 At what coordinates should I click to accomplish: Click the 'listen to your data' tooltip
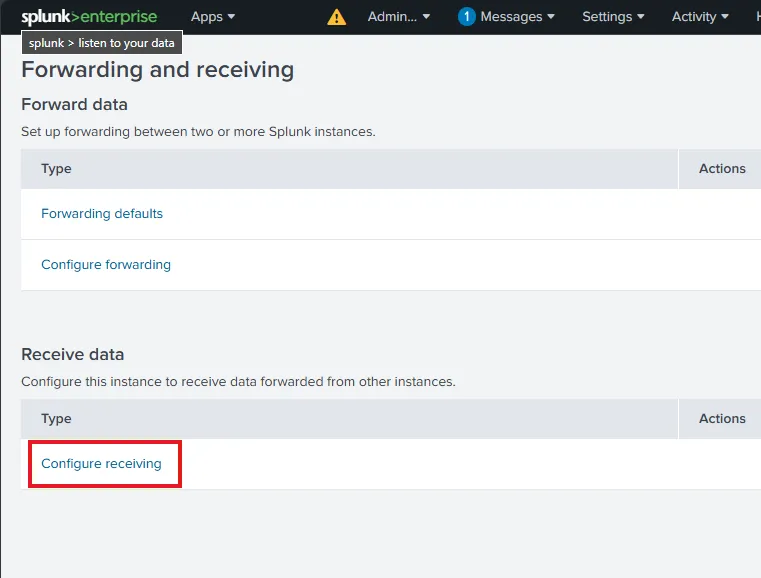click(102, 43)
